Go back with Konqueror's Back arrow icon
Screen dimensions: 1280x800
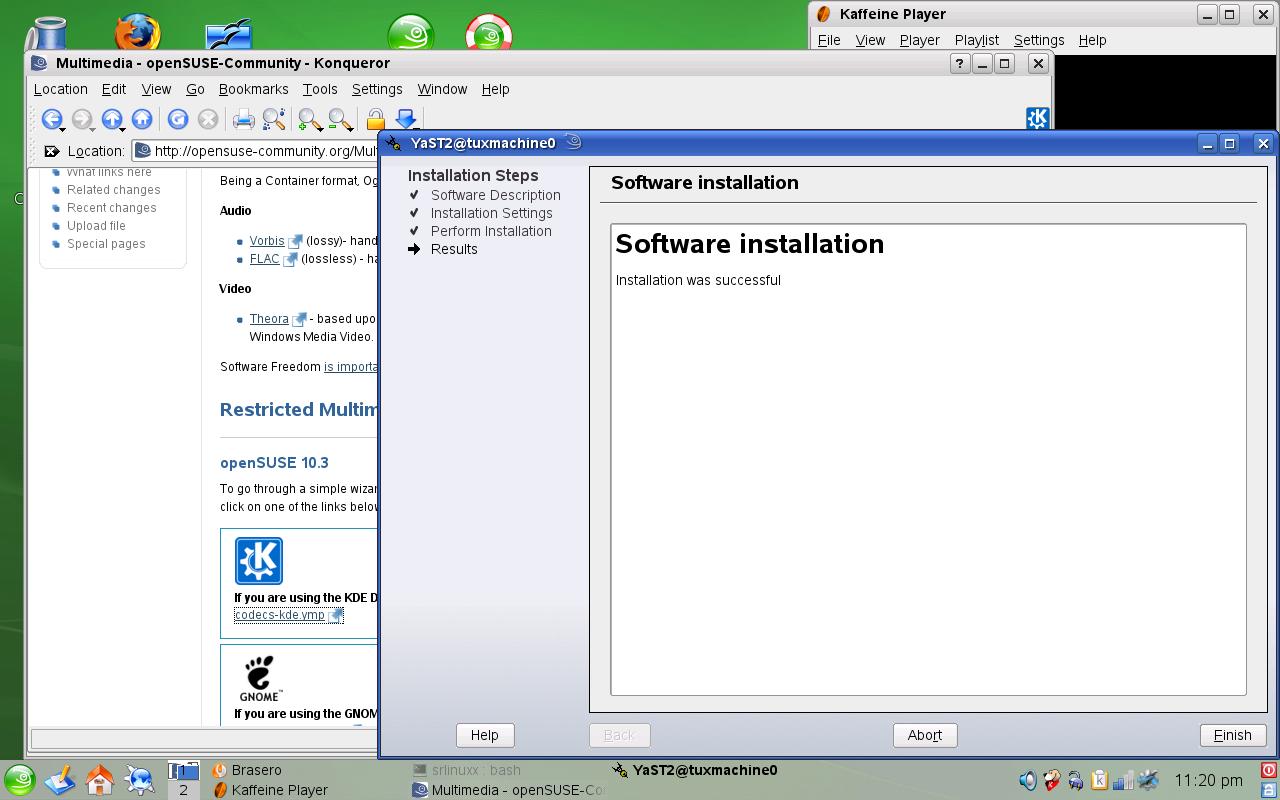click(x=51, y=120)
